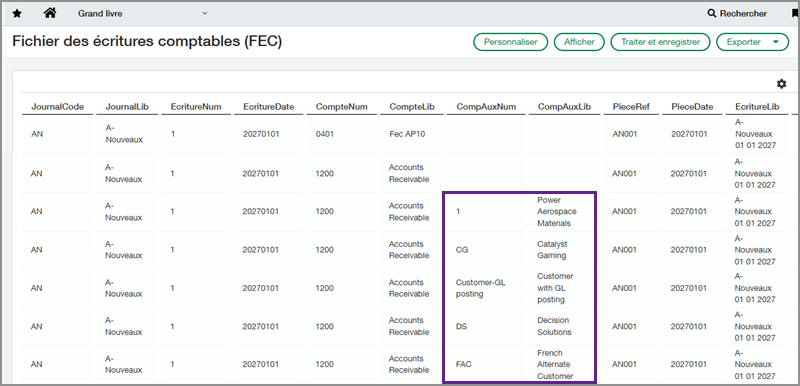800x386 pixels.
Task: Select the DS auxiliary number cell
Action: point(461,326)
